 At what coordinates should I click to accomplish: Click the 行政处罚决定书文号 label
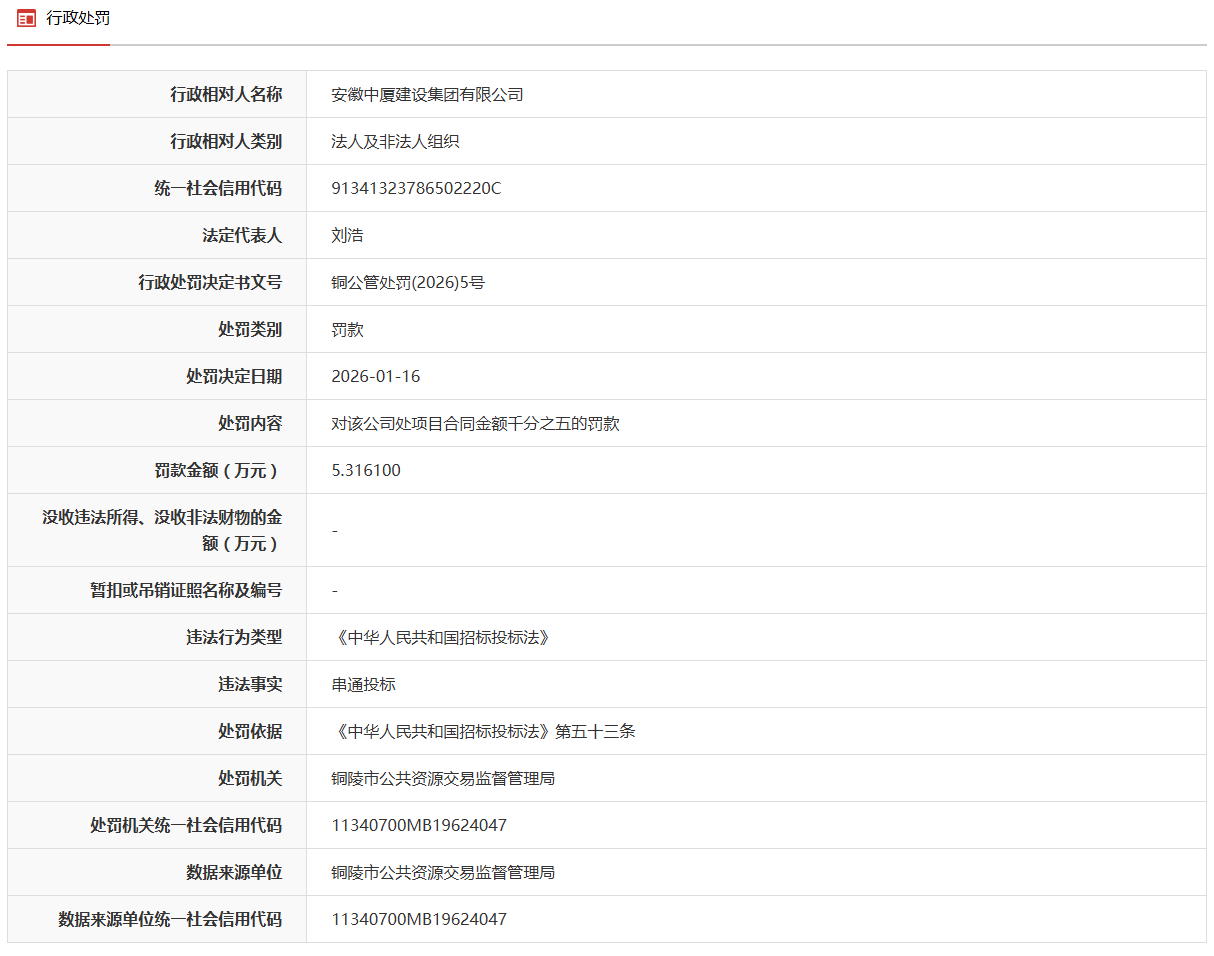(210, 282)
